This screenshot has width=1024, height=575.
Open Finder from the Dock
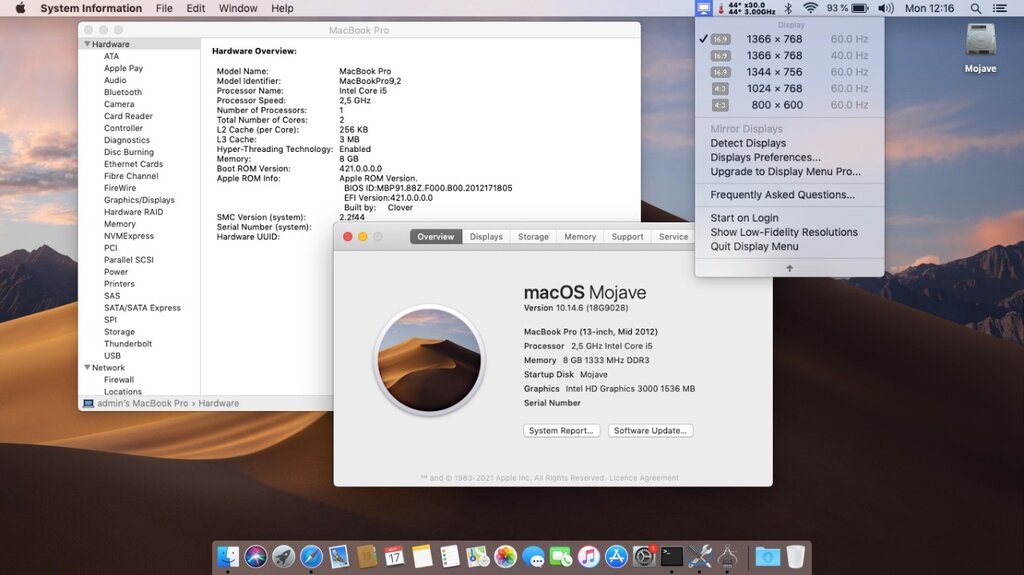(227, 557)
